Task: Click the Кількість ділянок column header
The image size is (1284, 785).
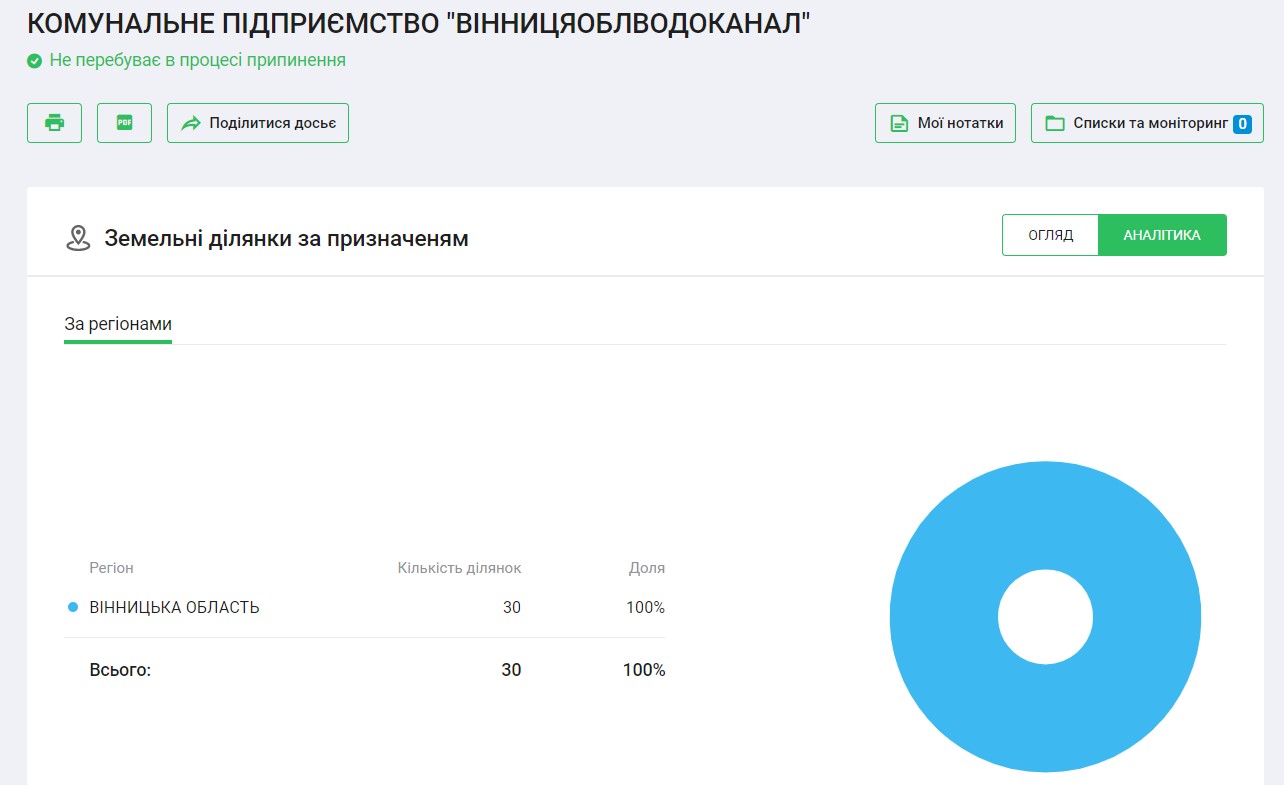Action: [x=459, y=568]
